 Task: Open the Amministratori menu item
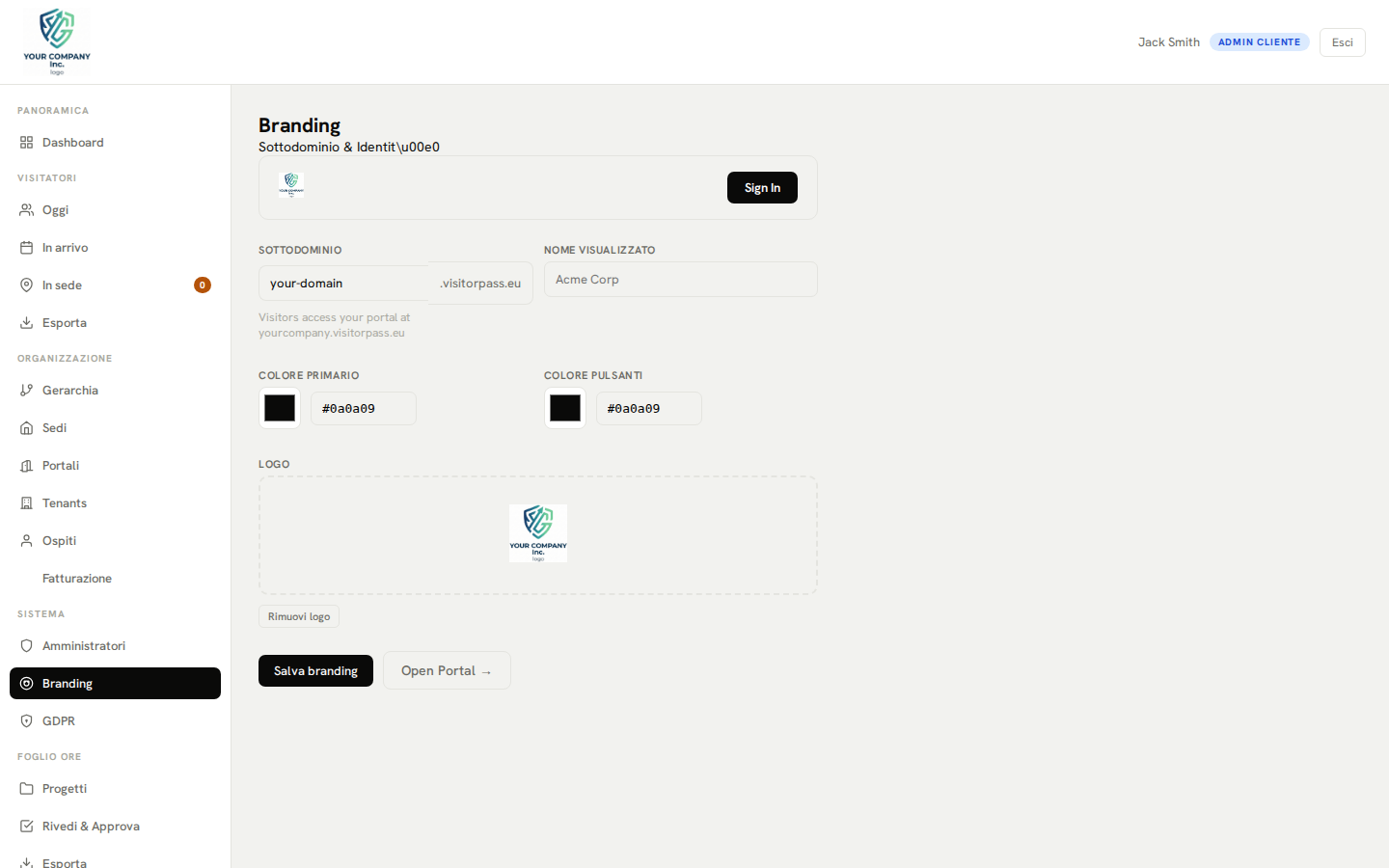84,646
